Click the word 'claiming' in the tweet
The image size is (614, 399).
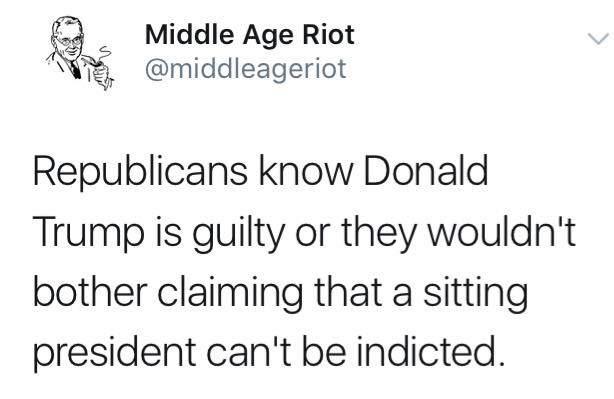230,293
